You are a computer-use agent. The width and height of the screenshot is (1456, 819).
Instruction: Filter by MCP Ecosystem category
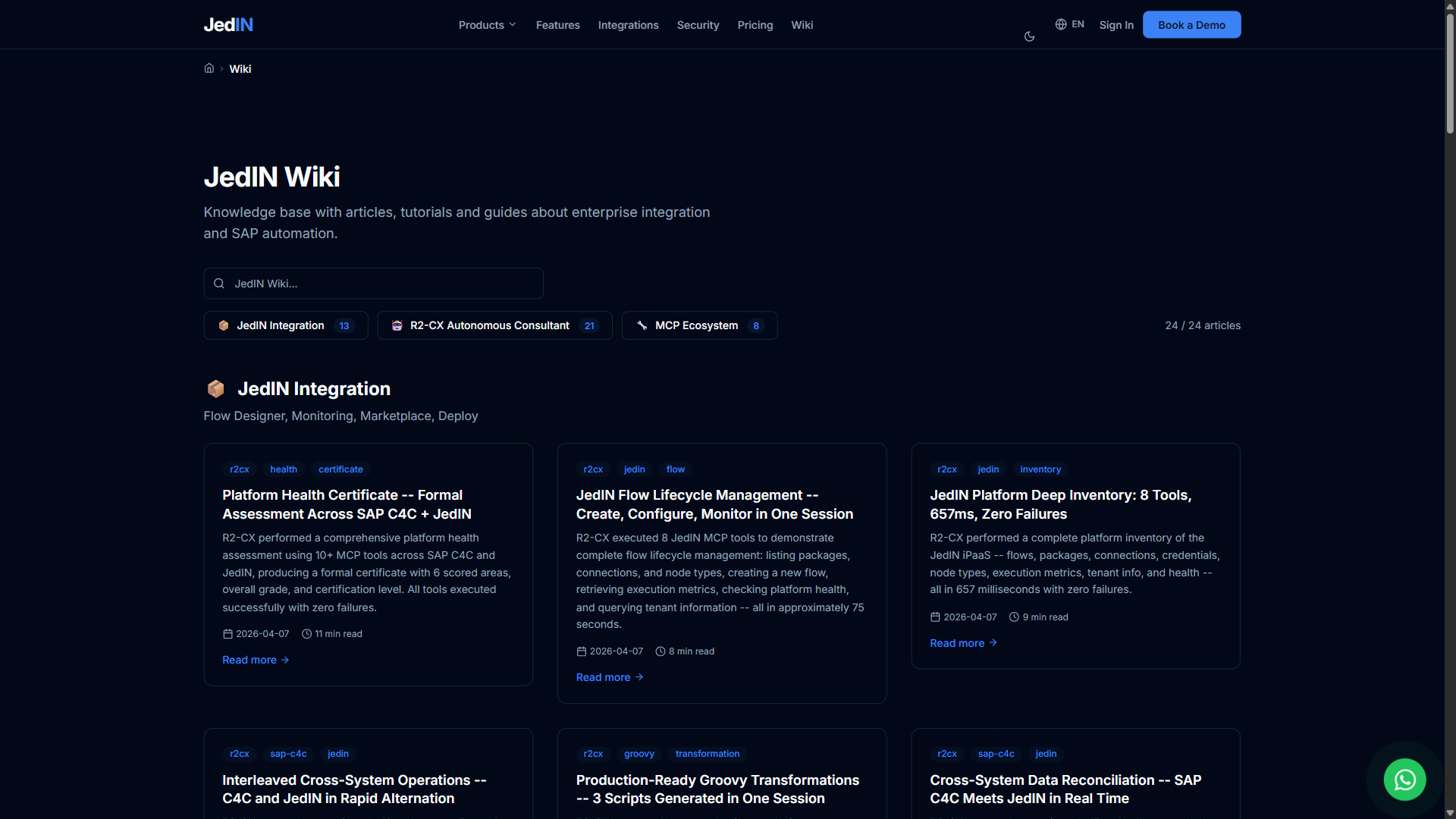pos(699,325)
